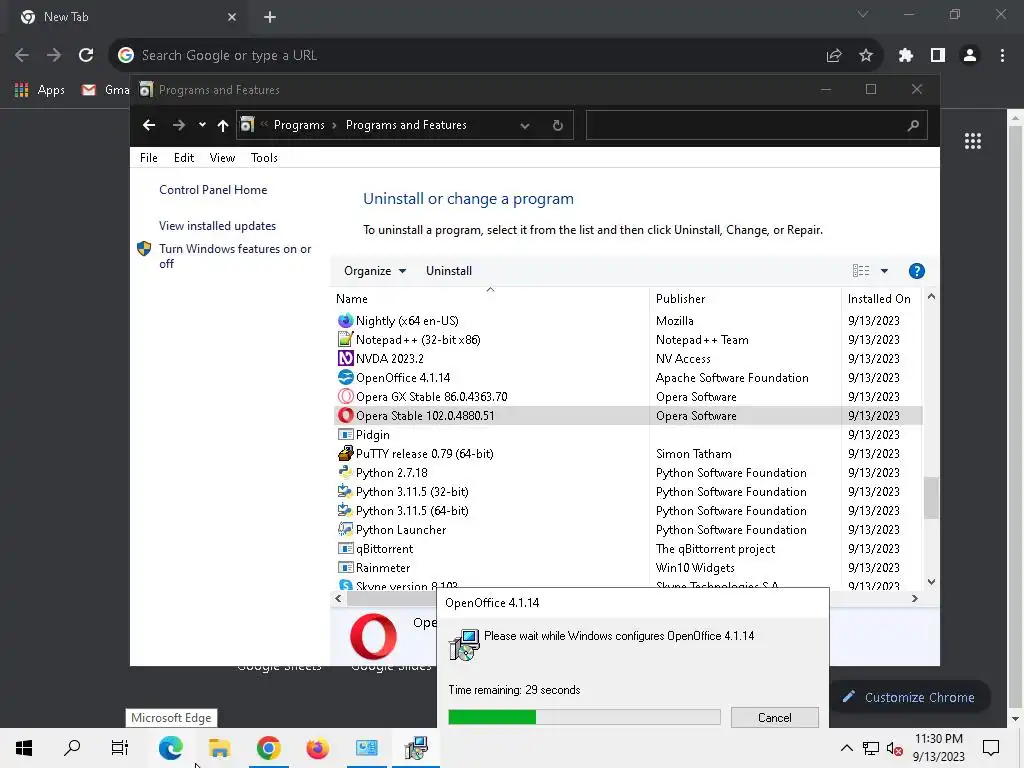Click the Programs and Features search box
Image resolution: width=1024 pixels, height=768 pixels.
click(756, 125)
